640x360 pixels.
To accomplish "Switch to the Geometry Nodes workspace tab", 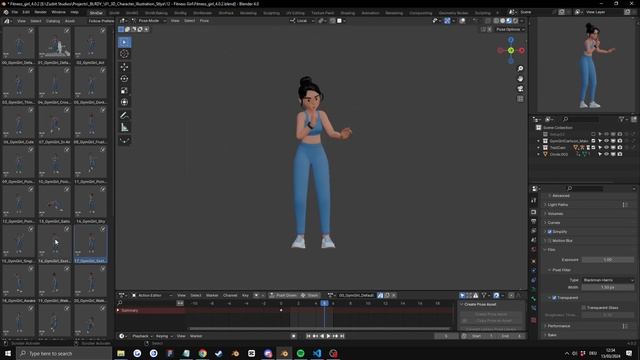I will click(453, 13).
